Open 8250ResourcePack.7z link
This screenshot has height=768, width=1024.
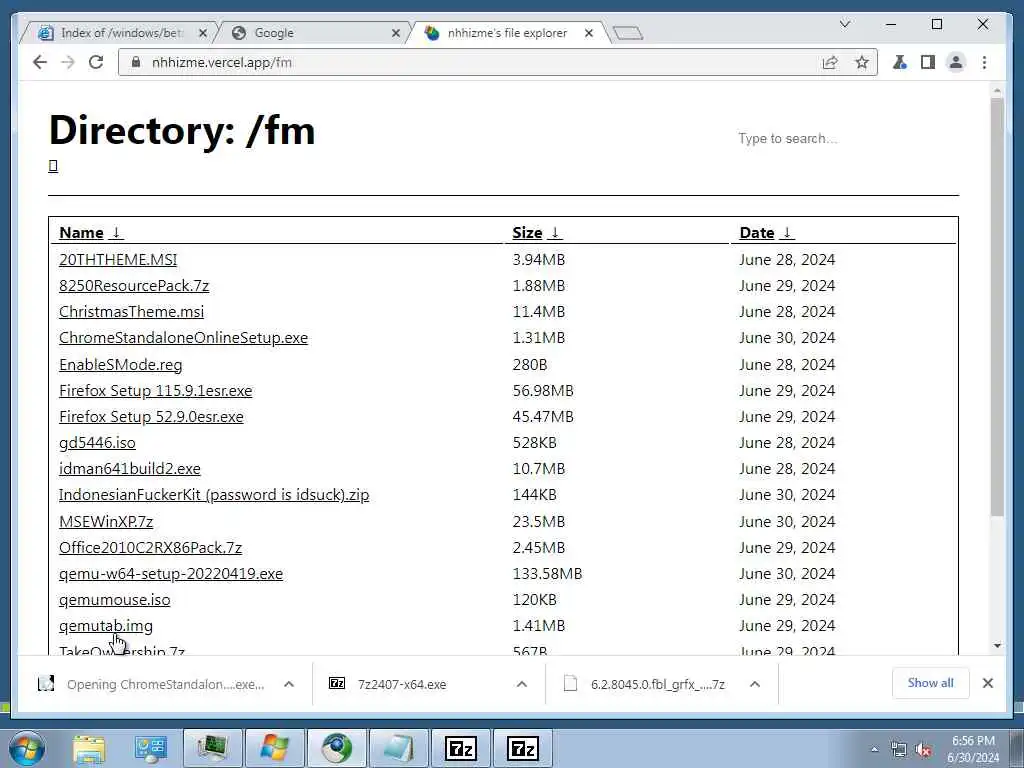tap(134, 285)
